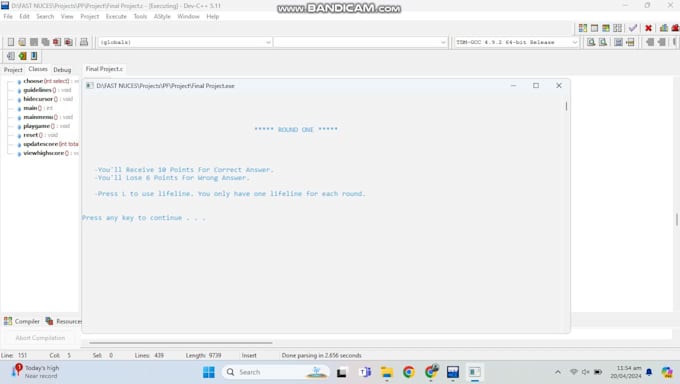The image size is (680, 384).
Task: Click the Close file toolbar icon
Action: (x=57, y=42)
